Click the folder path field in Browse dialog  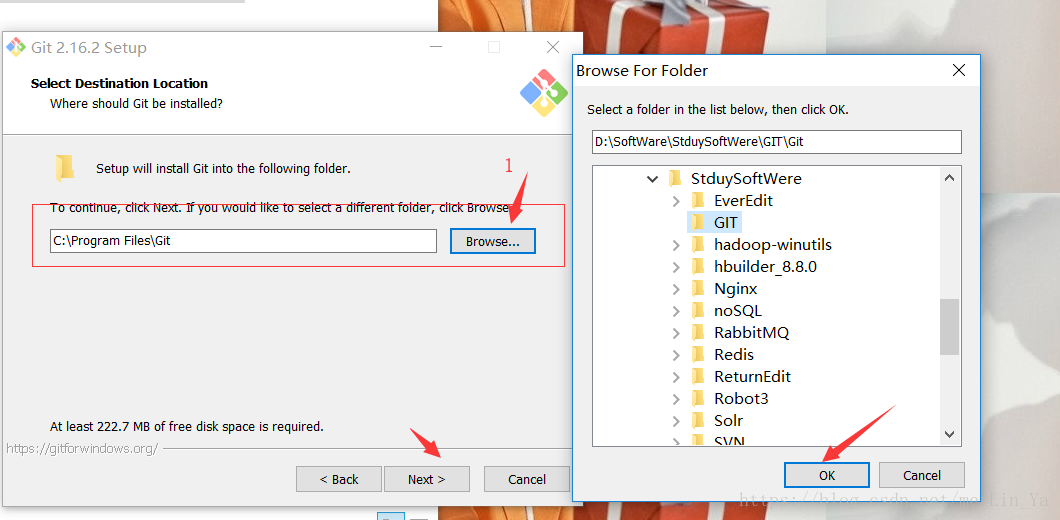click(x=777, y=142)
